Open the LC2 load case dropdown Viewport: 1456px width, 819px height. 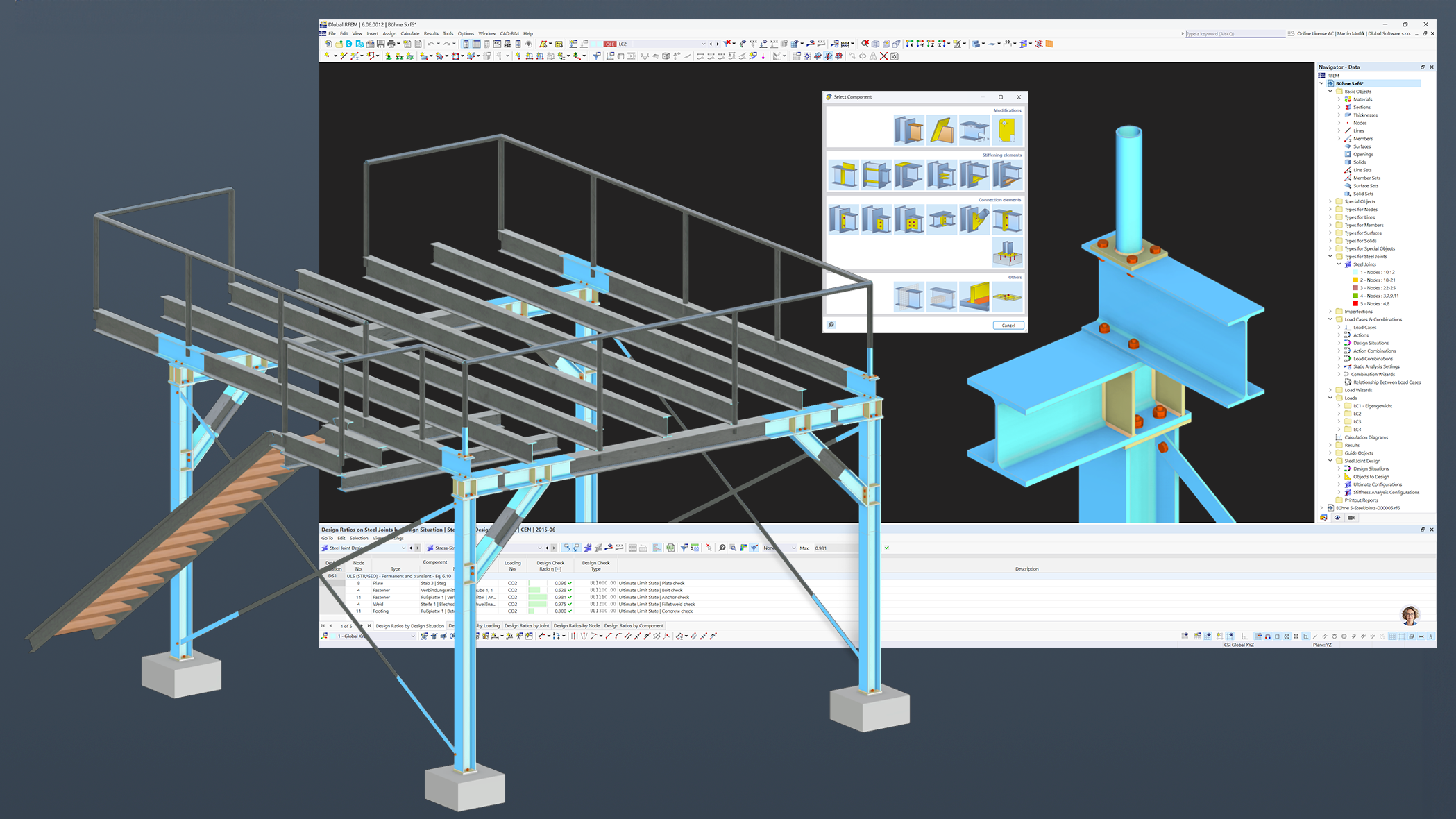pyautogui.click(x=703, y=44)
